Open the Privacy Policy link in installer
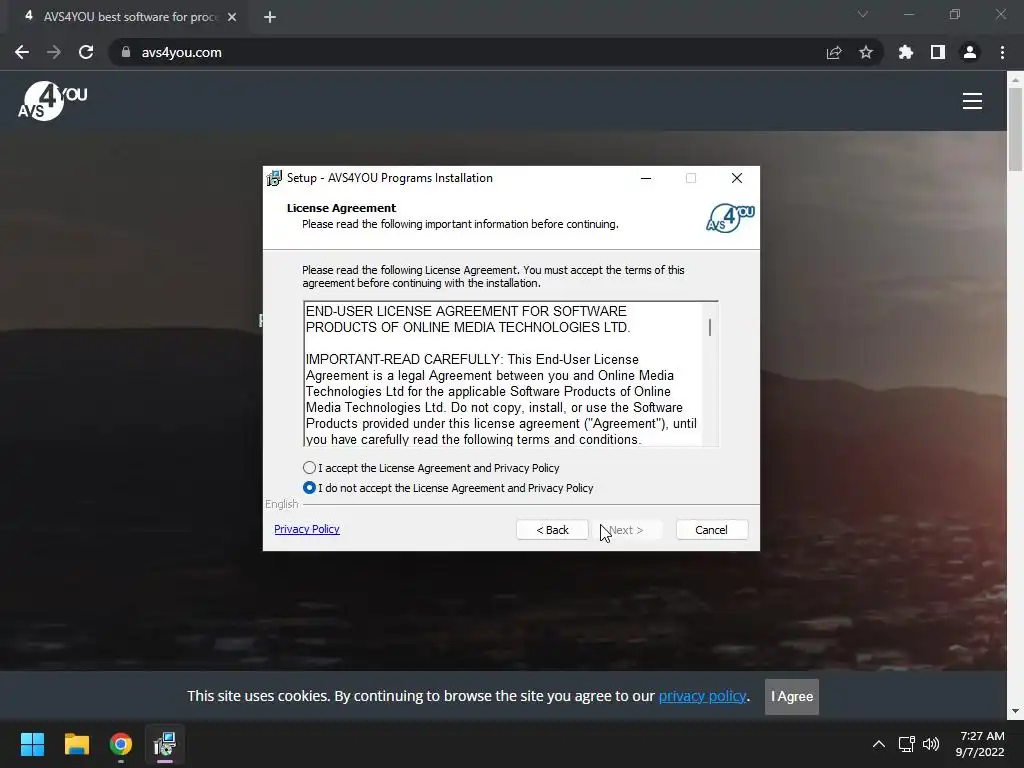Image resolution: width=1024 pixels, height=768 pixels. click(307, 529)
